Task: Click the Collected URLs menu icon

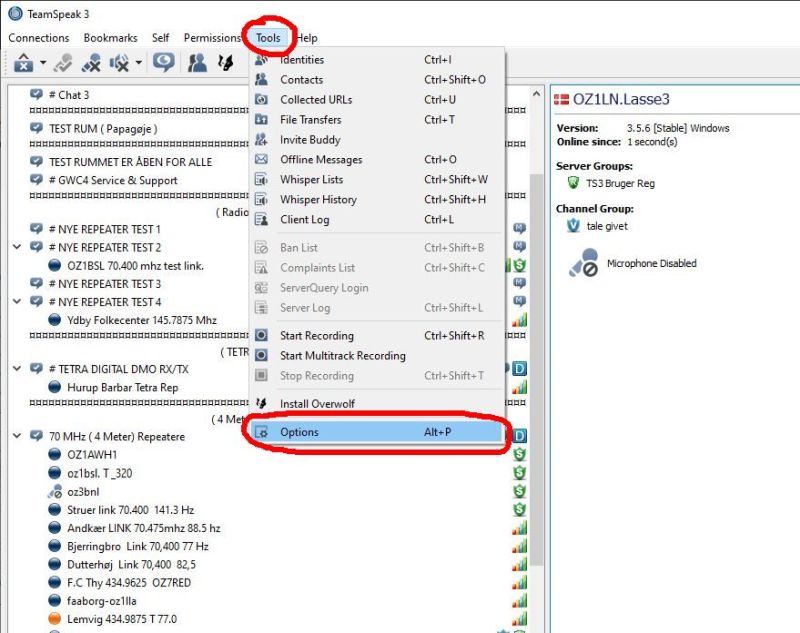Action: [261, 99]
